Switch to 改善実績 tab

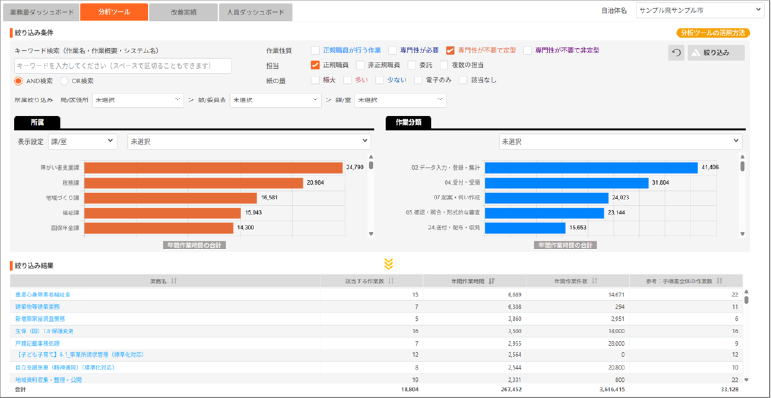183,12
